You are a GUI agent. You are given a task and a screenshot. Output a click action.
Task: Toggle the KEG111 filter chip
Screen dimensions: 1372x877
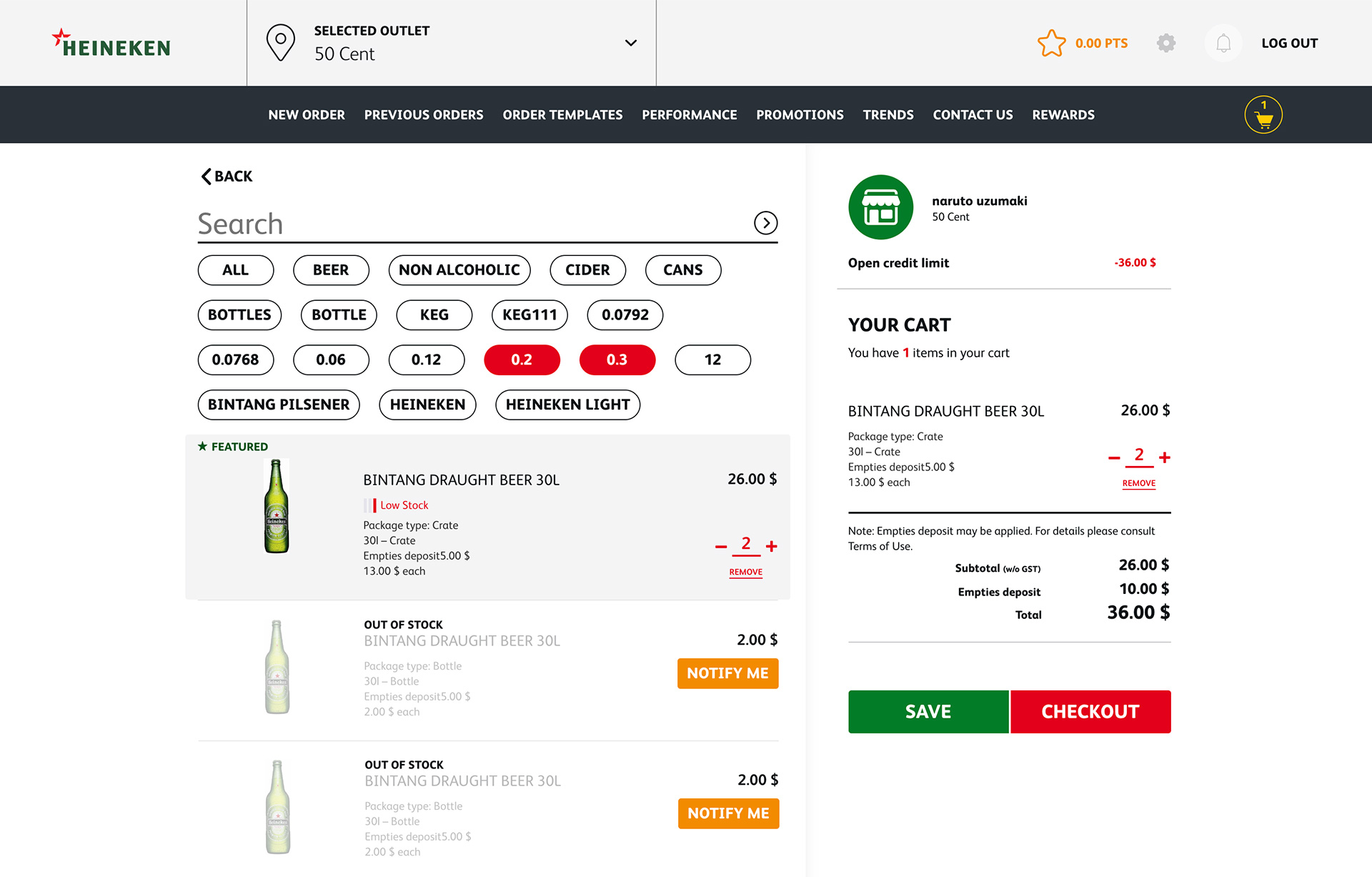pos(530,315)
